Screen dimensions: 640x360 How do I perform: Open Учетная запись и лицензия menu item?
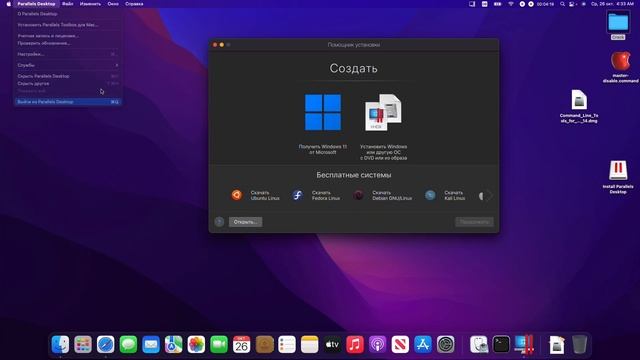coord(68,36)
